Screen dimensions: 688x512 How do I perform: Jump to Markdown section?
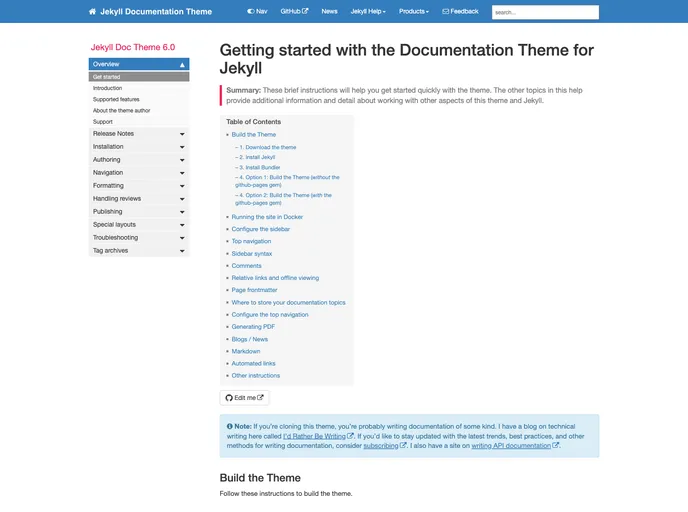246,351
